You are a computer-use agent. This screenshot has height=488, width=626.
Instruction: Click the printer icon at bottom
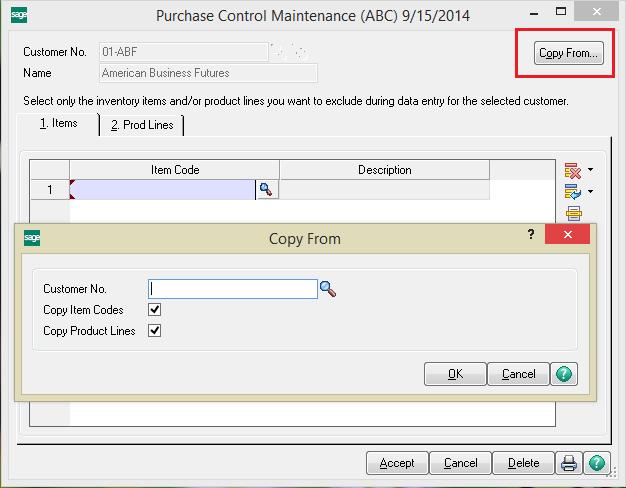click(x=569, y=463)
